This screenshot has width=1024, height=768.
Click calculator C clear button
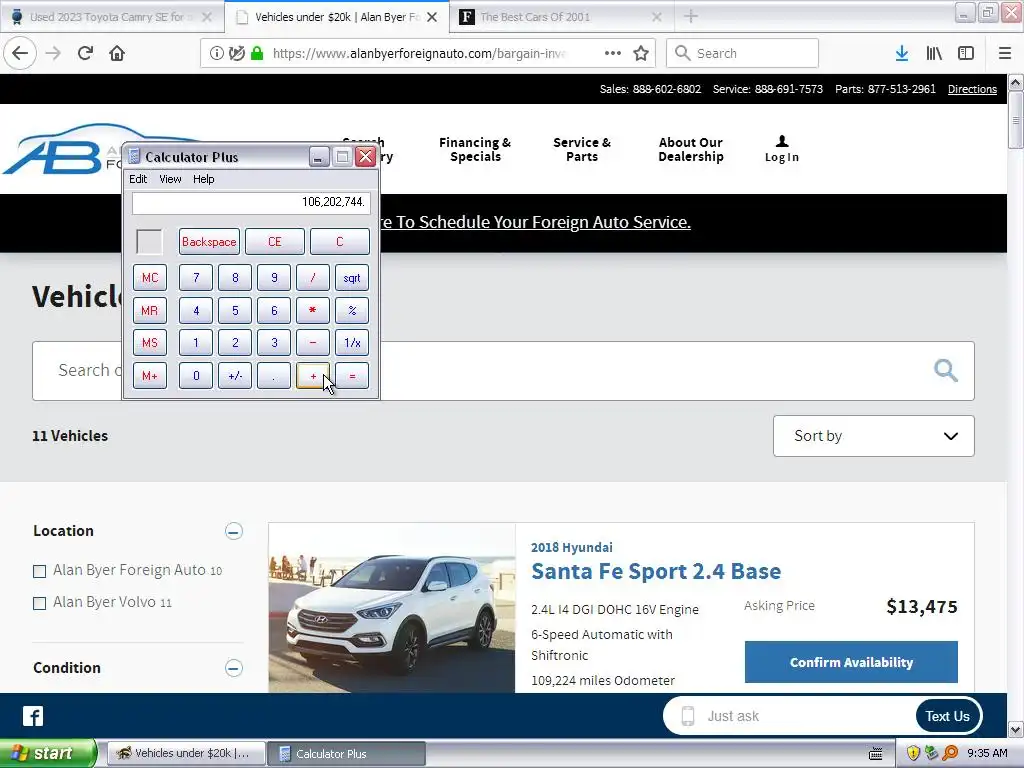[x=340, y=242]
